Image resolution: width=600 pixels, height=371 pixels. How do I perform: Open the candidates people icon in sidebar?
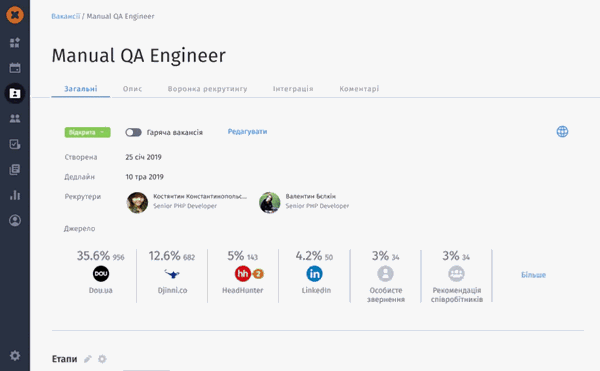[15, 119]
